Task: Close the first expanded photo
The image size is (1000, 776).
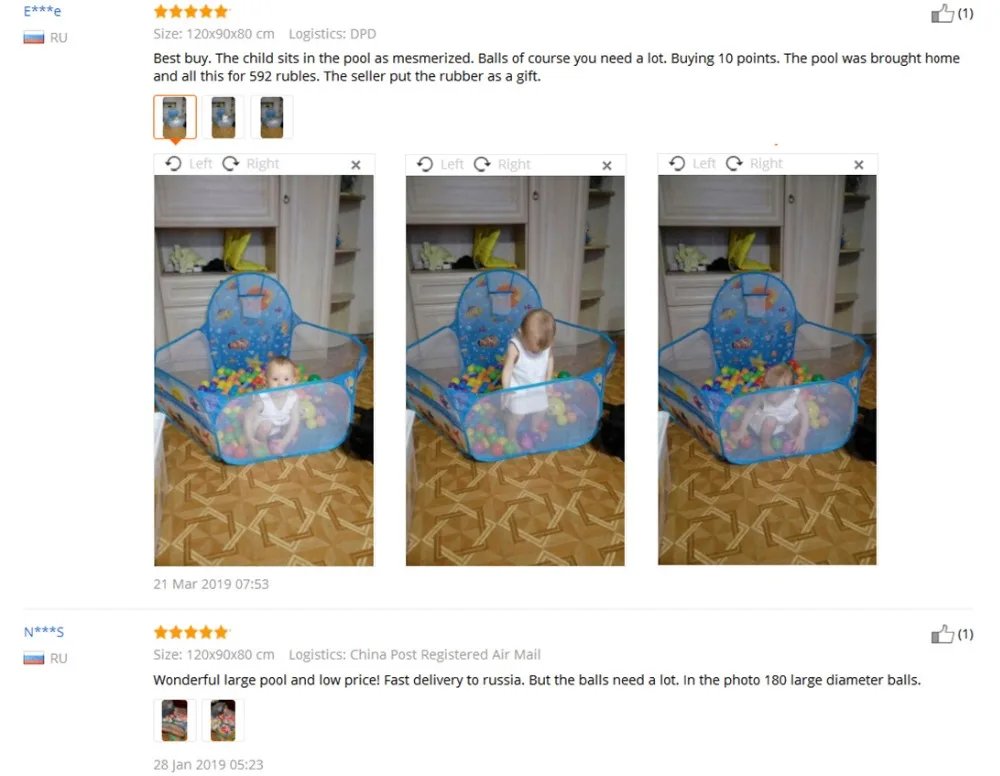Action: (356, 165)
